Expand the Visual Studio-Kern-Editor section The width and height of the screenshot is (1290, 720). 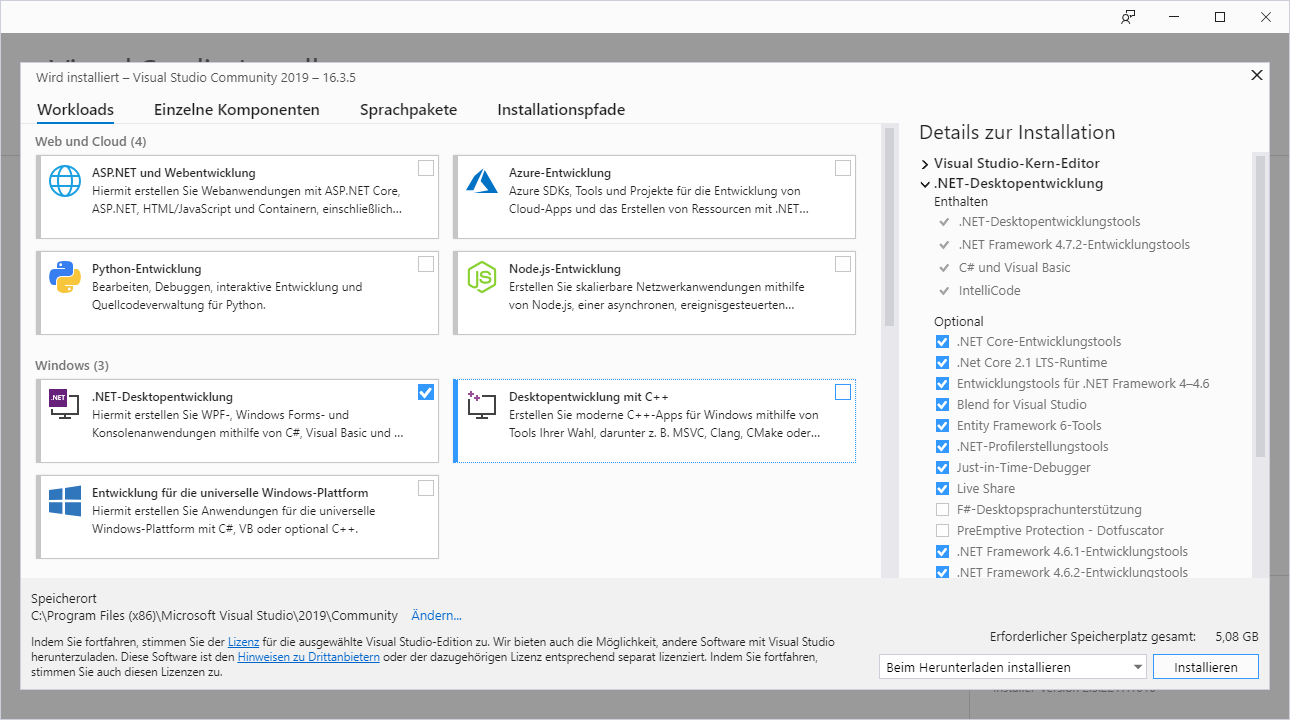tap(925, 163)
